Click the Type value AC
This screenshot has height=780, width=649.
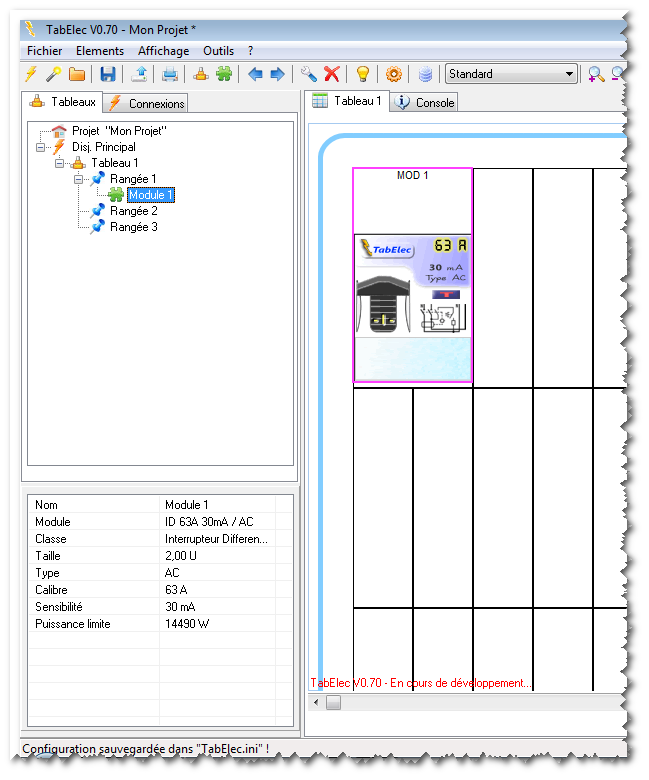172,573
